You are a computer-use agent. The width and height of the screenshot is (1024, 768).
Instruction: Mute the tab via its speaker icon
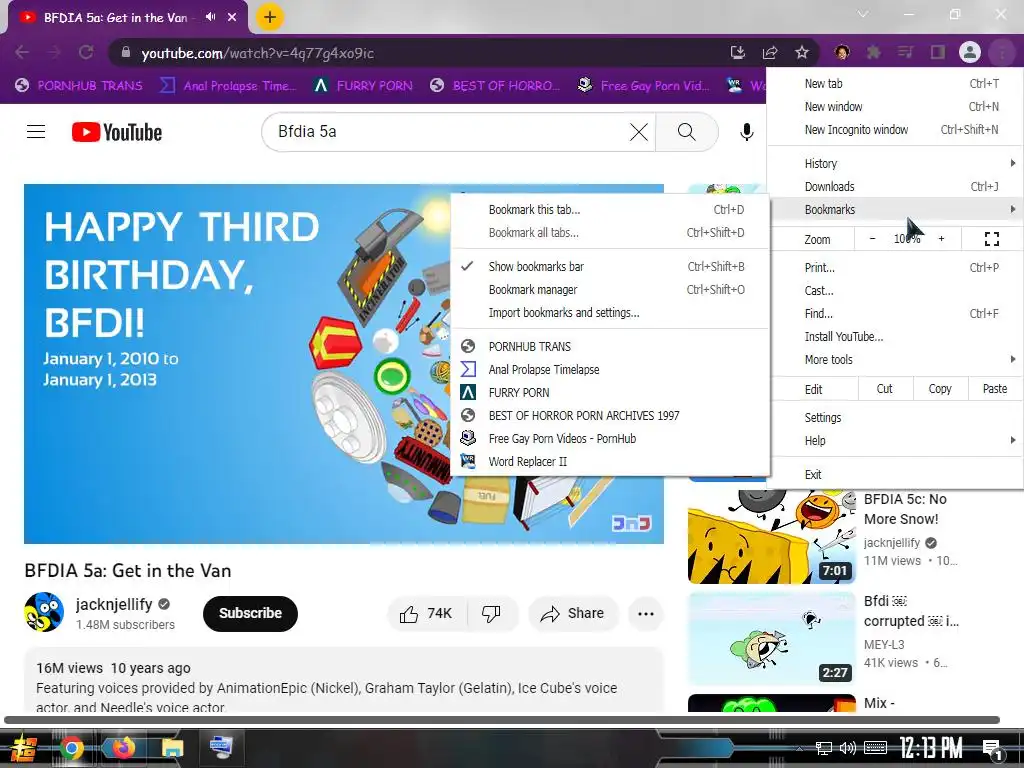tap(210, 17)
